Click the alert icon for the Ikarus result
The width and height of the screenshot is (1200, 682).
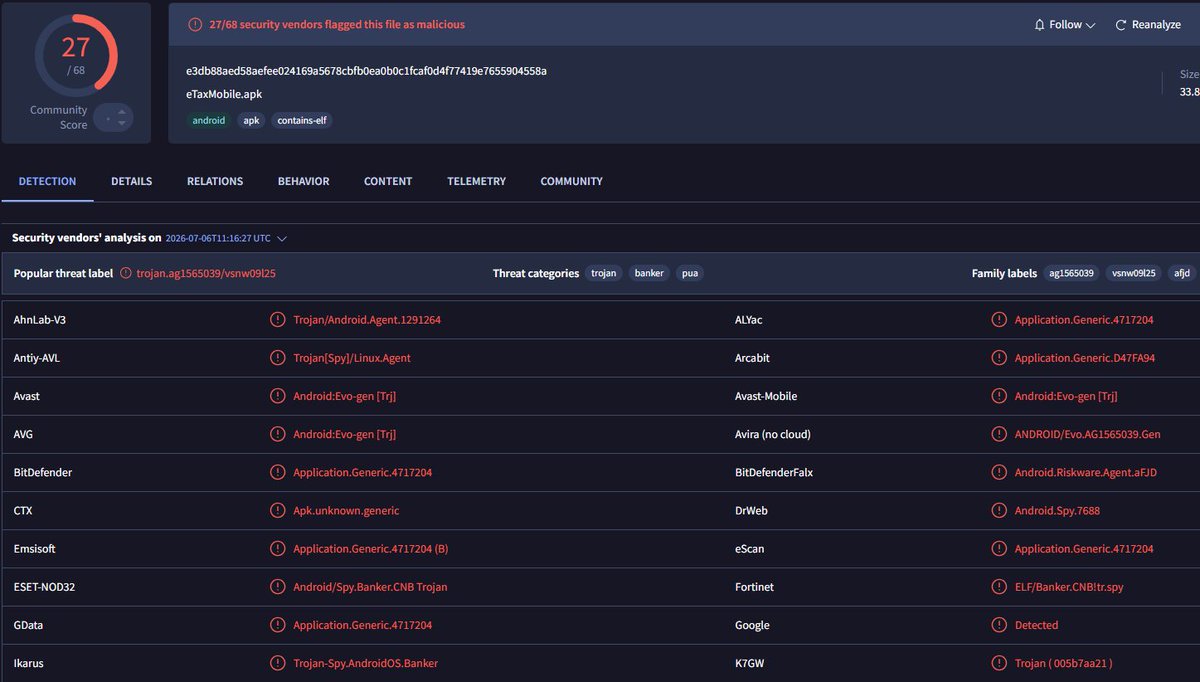(x=277, y=663)
